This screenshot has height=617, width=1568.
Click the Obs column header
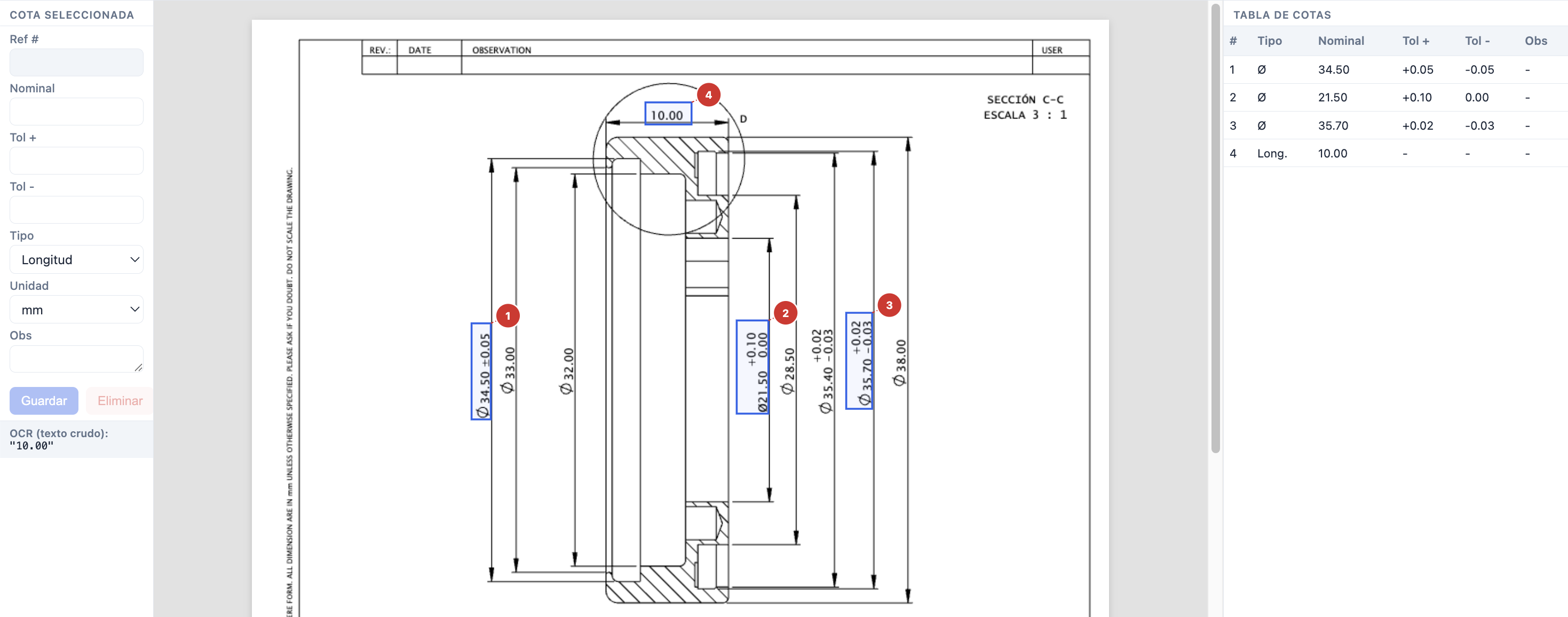[x=1536, y=41]
